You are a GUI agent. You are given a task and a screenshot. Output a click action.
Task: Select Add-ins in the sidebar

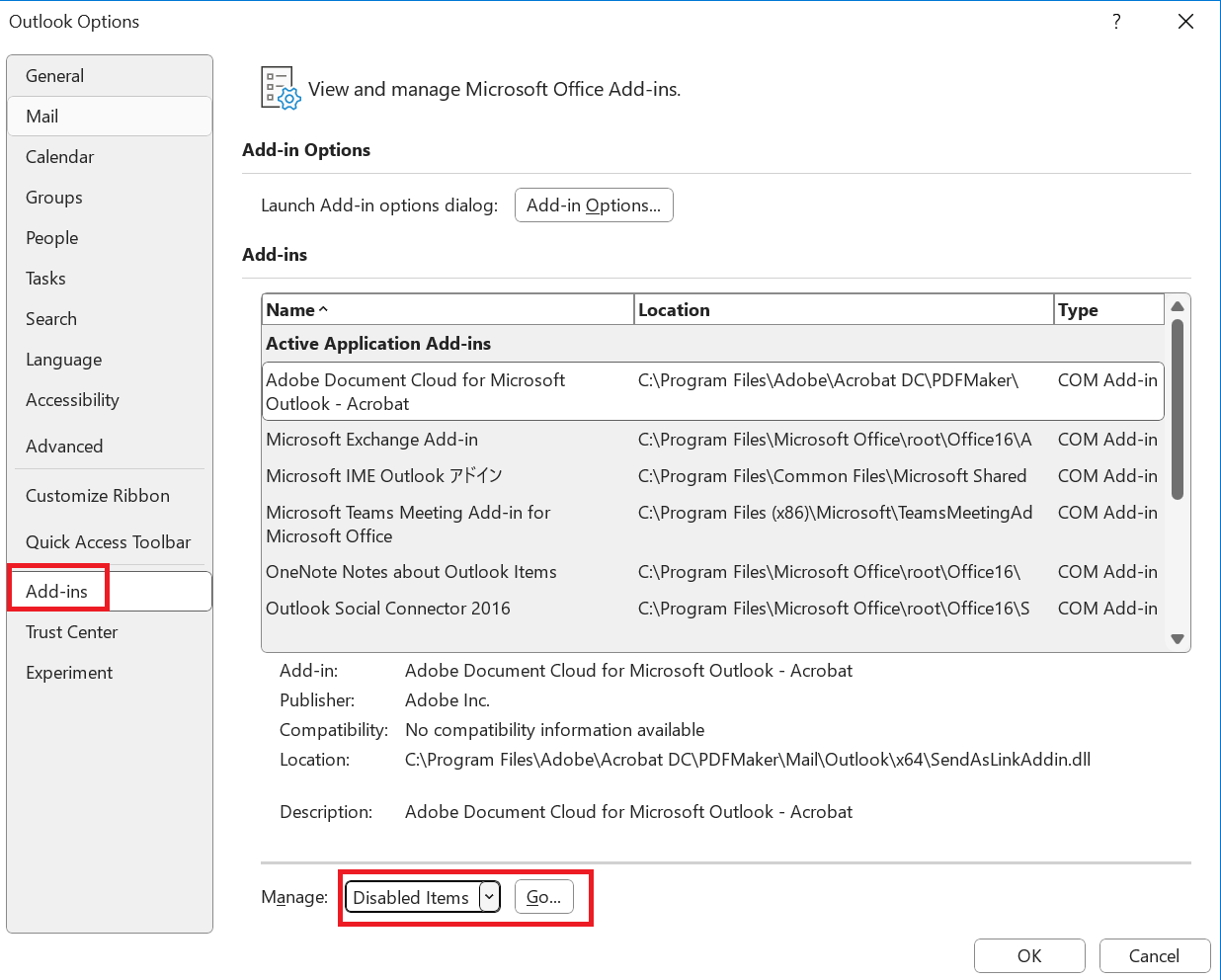109,592
